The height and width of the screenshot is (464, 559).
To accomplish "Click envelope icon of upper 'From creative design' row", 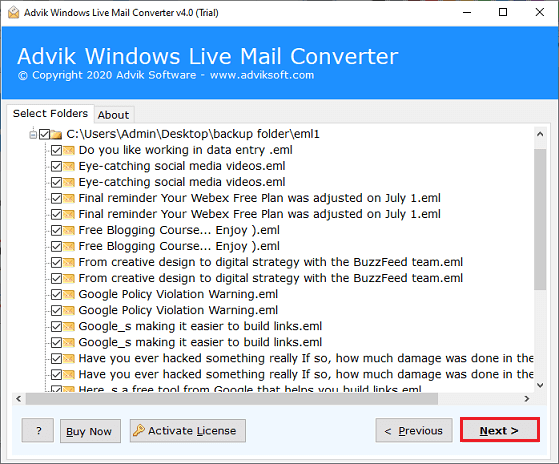I will 69,263.
